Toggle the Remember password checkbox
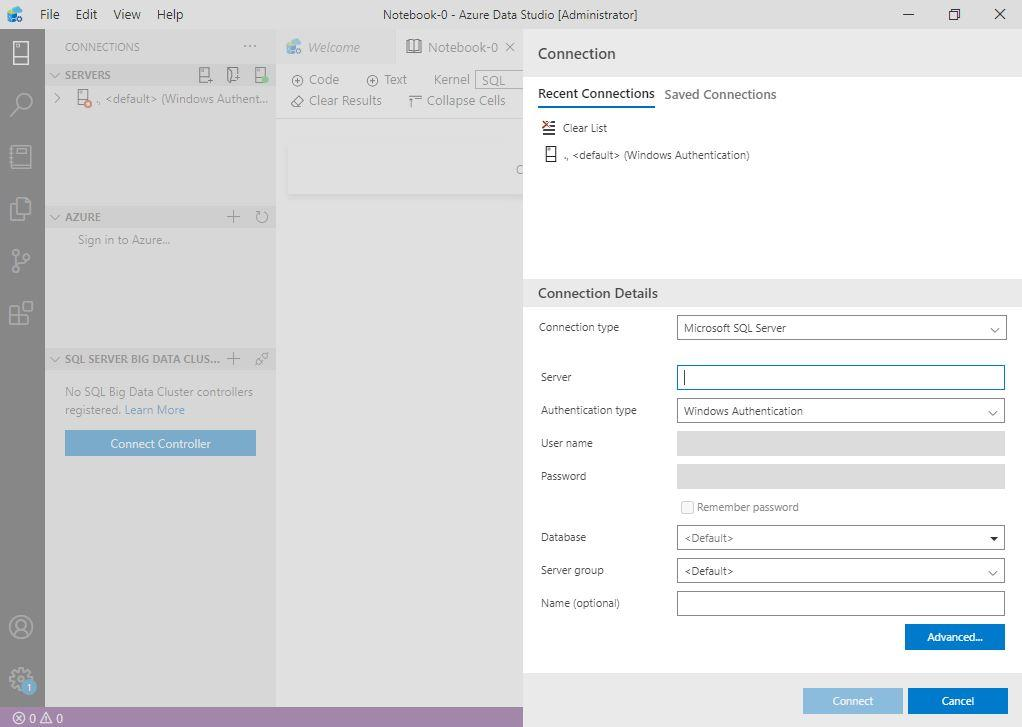Viewport: 1022px width, 727px height. click(x=687, y=507)
